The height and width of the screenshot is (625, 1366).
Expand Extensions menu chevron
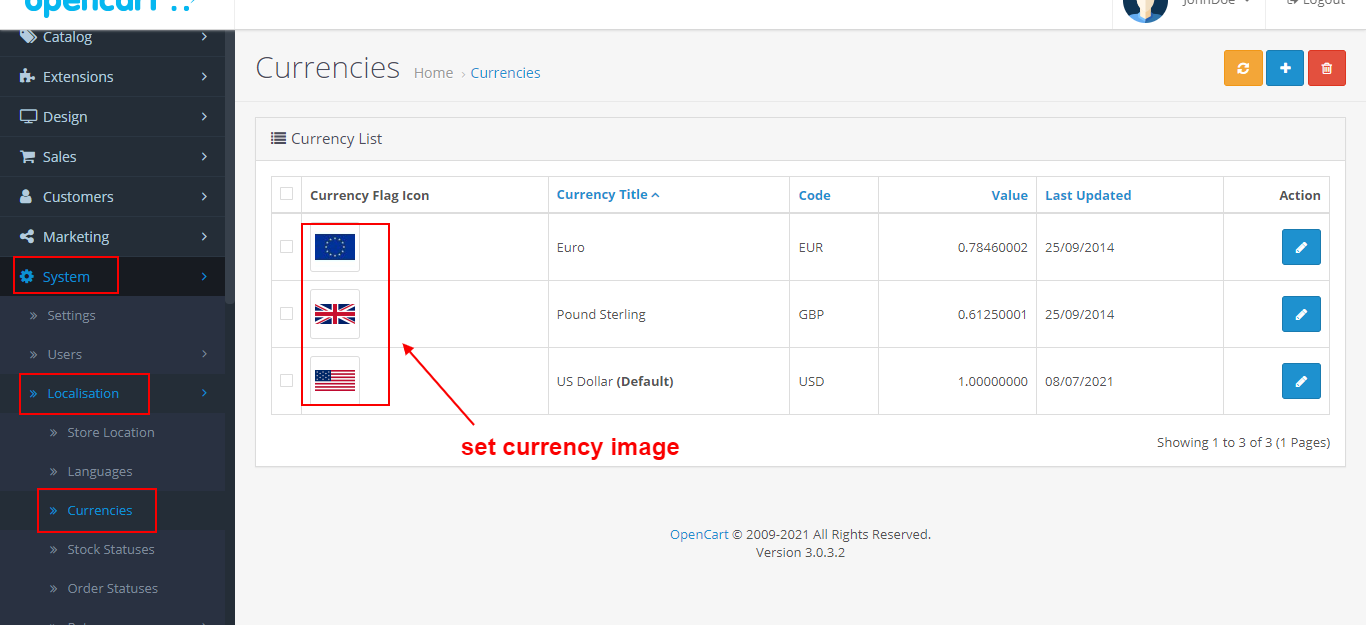click(204, 77)
